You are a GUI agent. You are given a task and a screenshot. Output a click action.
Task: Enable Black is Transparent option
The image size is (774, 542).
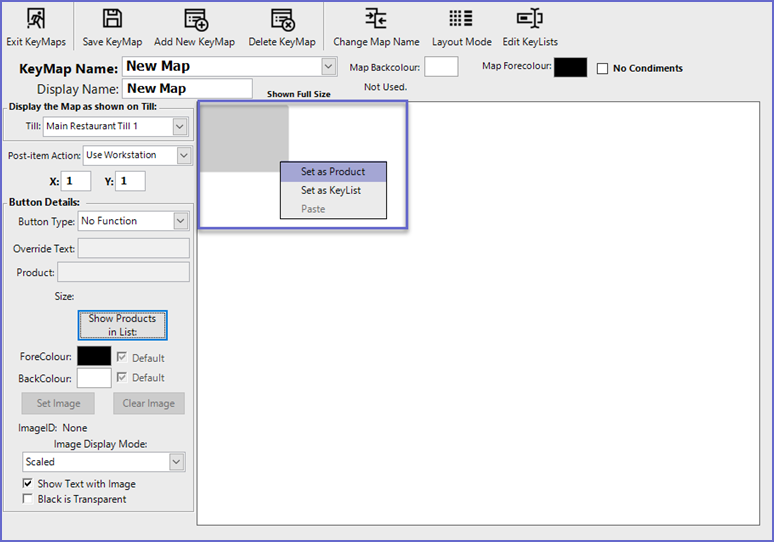click(x=29, y=499)
